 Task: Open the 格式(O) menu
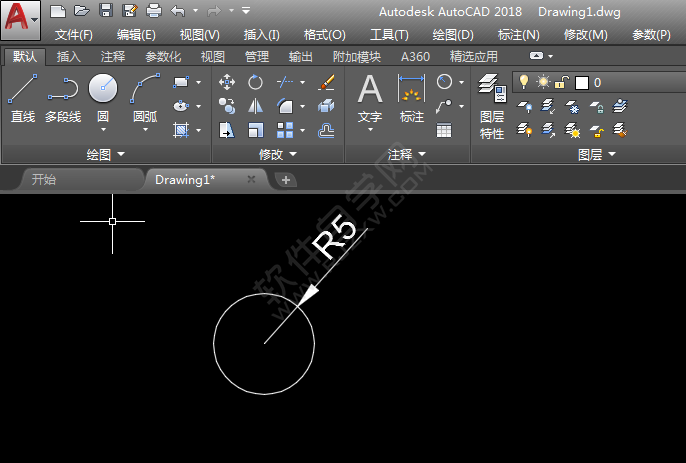point(325,35)
